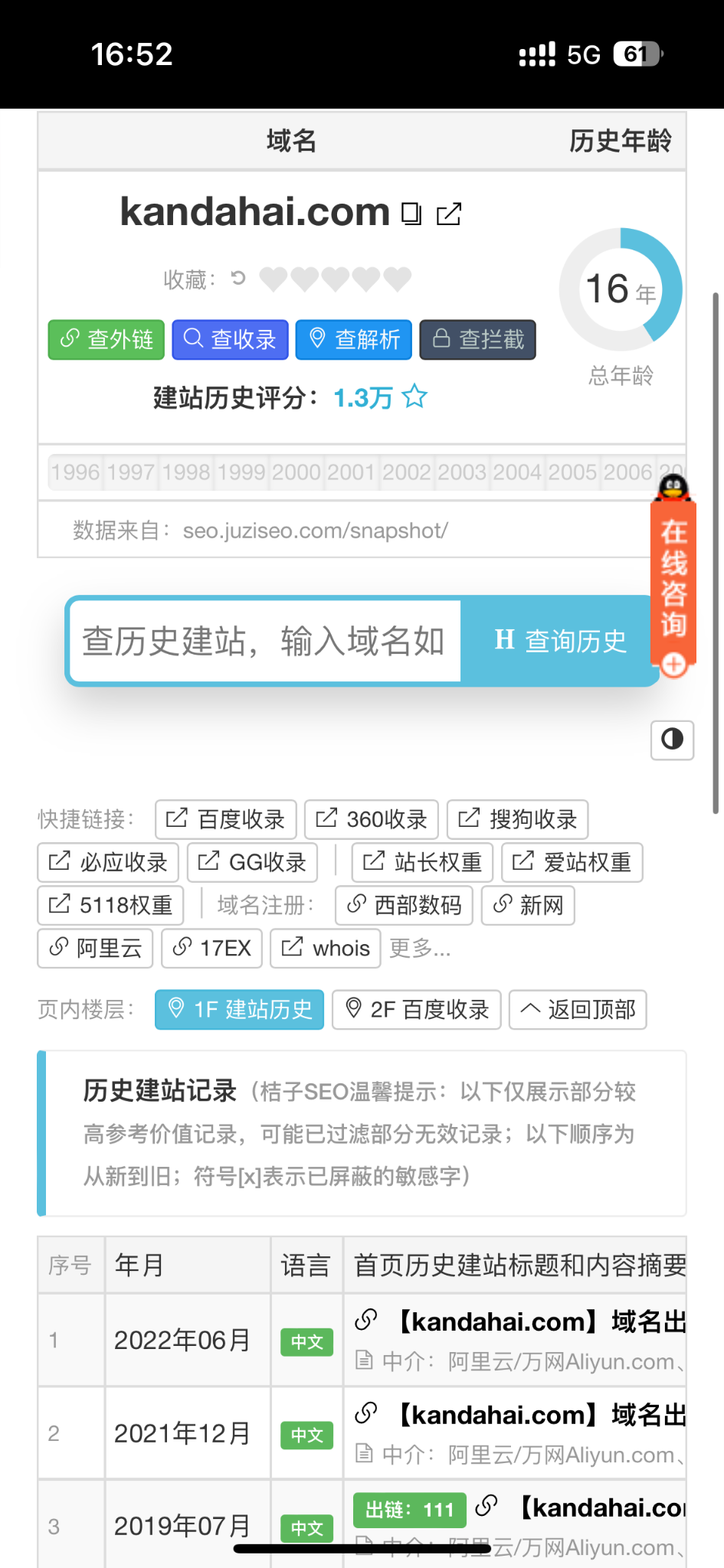Expand the plus icon under 在线咨询
The image size is (724, 1568).
[x=673, y=665]
